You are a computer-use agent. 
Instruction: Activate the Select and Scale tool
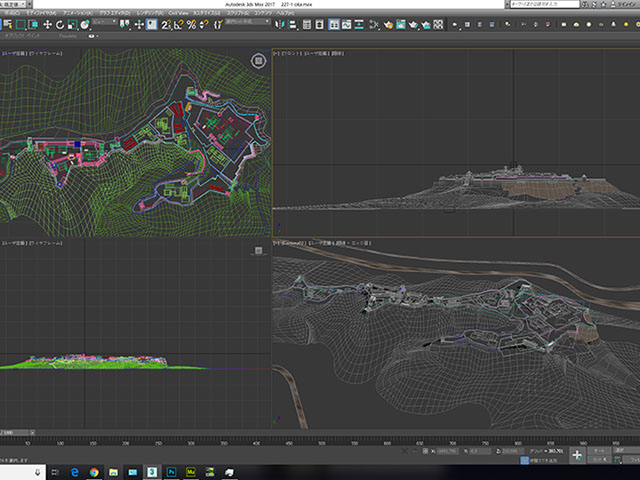point(72,25)
